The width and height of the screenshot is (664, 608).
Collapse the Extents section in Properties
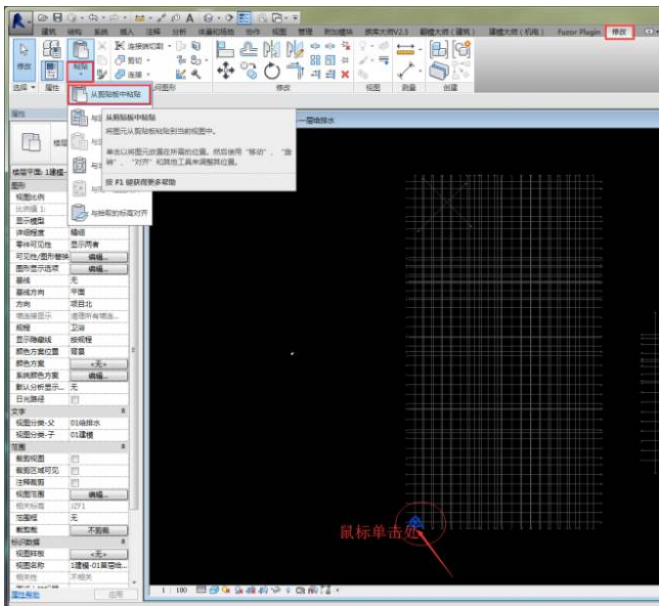click(123, 446)
